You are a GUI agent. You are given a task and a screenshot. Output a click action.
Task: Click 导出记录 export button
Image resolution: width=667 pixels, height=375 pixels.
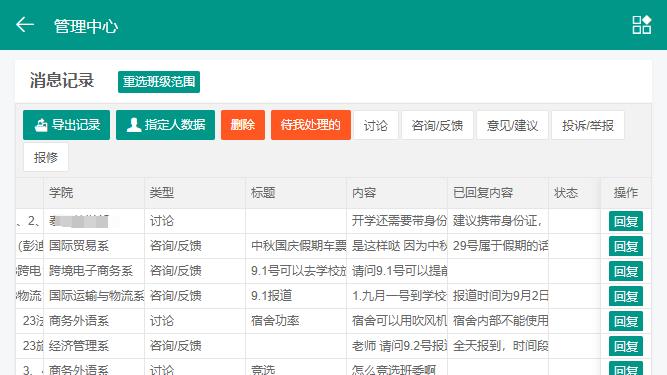click(x=66, y=125)
